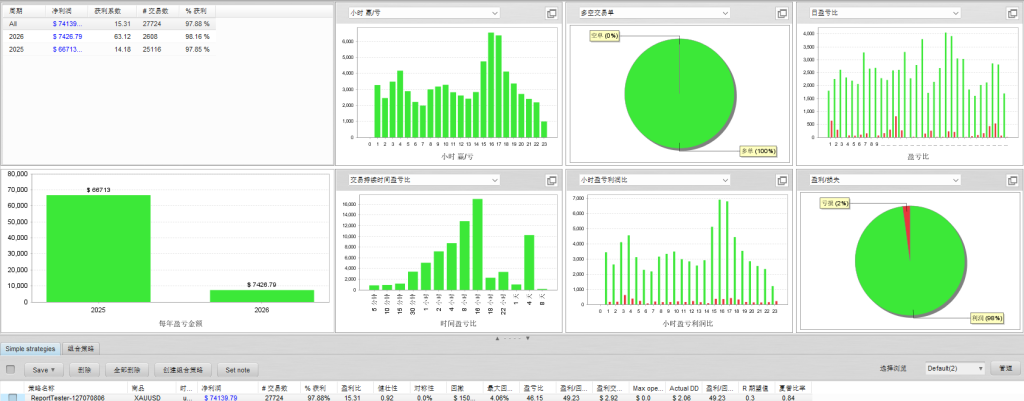Image resolution: width=1024 pixels, height=401 pixels.
Task: Pop out the 多空交易单 pie chart
Action: 782,13
